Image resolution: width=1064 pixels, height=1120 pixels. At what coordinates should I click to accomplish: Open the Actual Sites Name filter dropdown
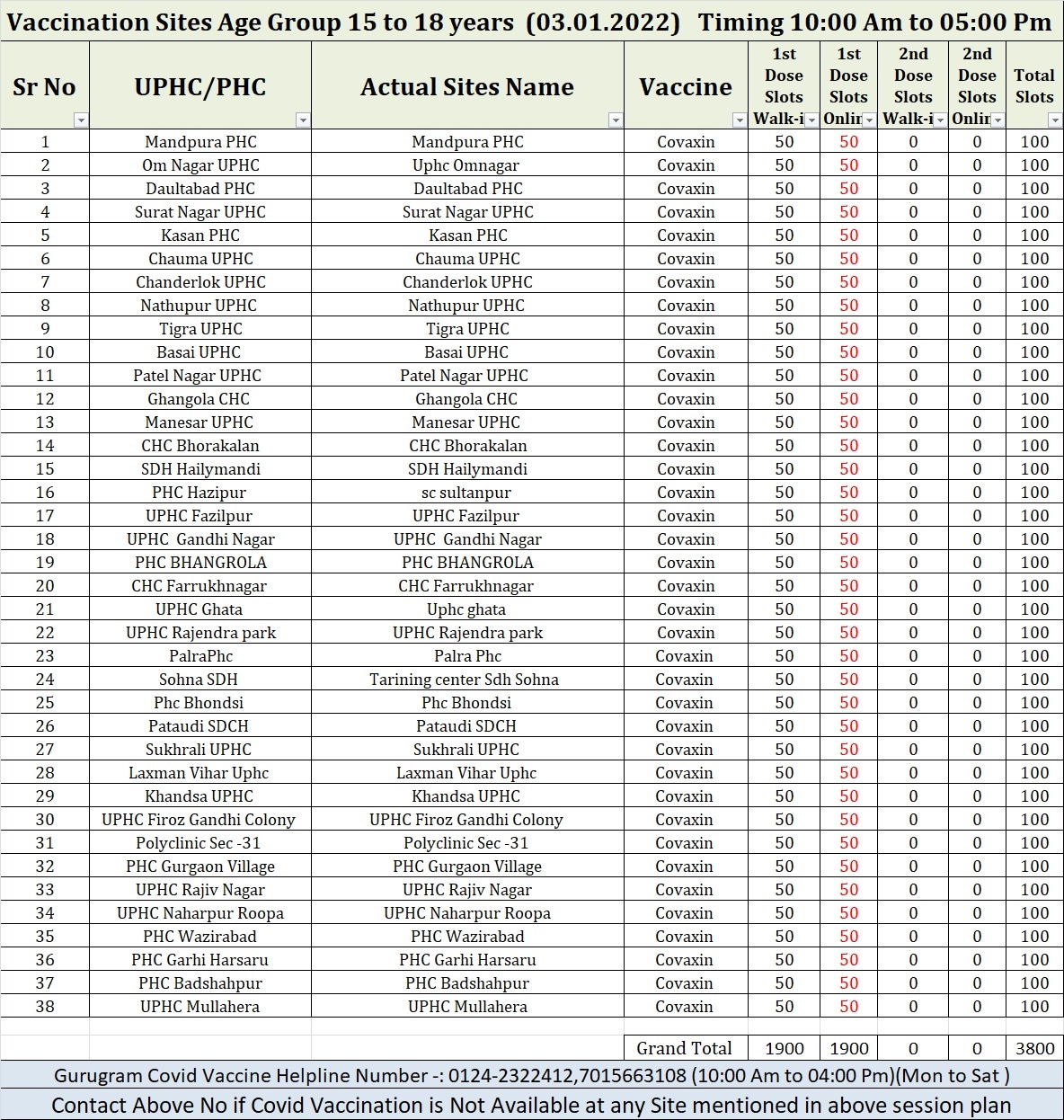pos(616,120)
